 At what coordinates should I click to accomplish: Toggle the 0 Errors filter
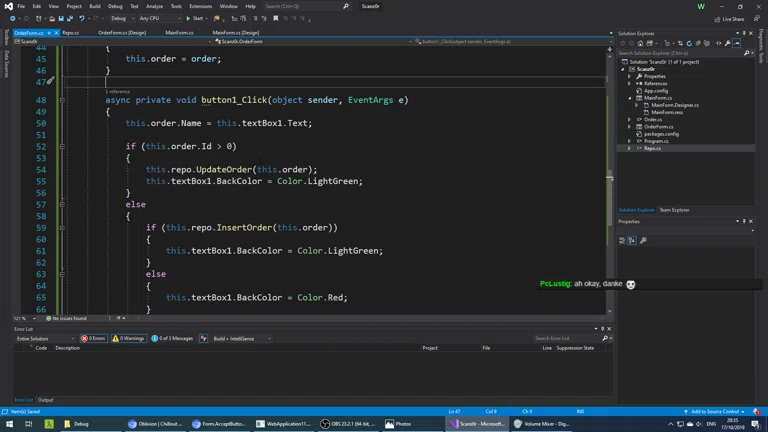[x=94, y=339]
